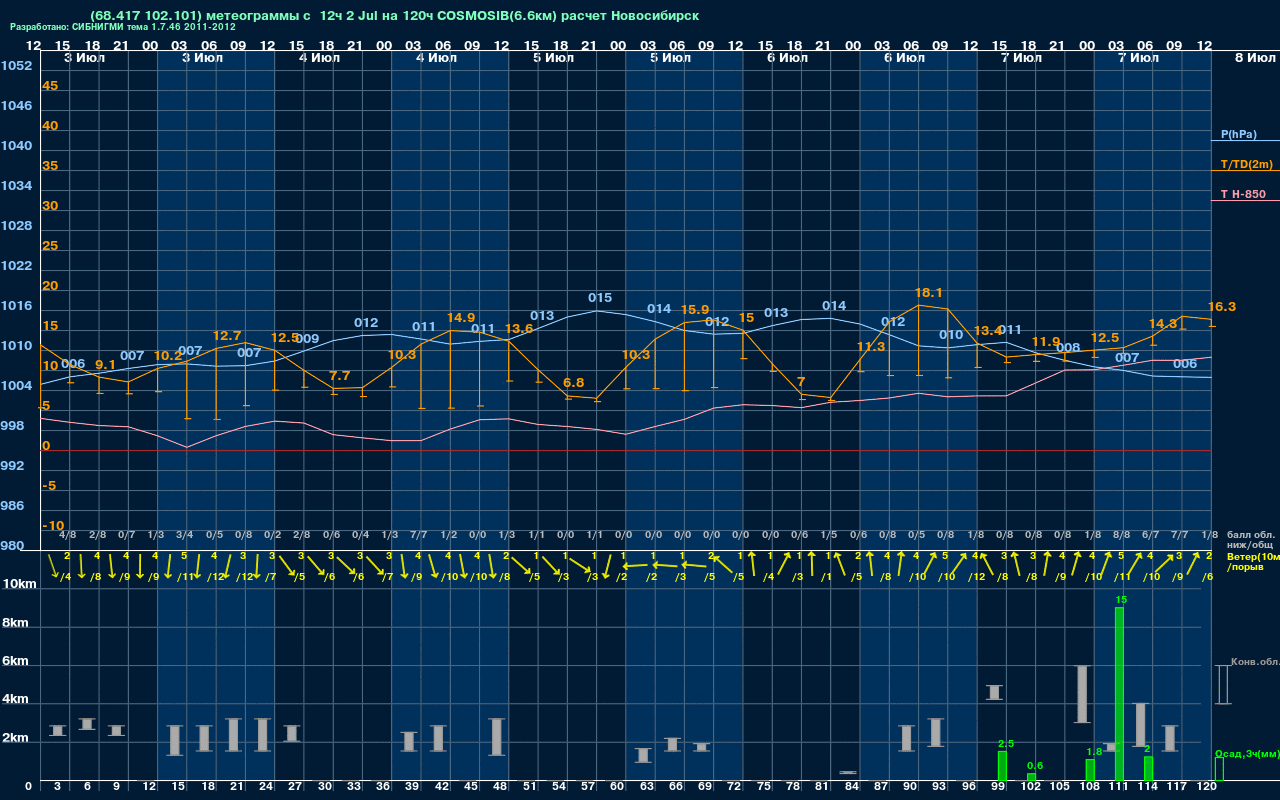Click forecast hour 48 on bottom axis
The height and width of the screenshot is (800, 1280).
click(x=501, y=787)
